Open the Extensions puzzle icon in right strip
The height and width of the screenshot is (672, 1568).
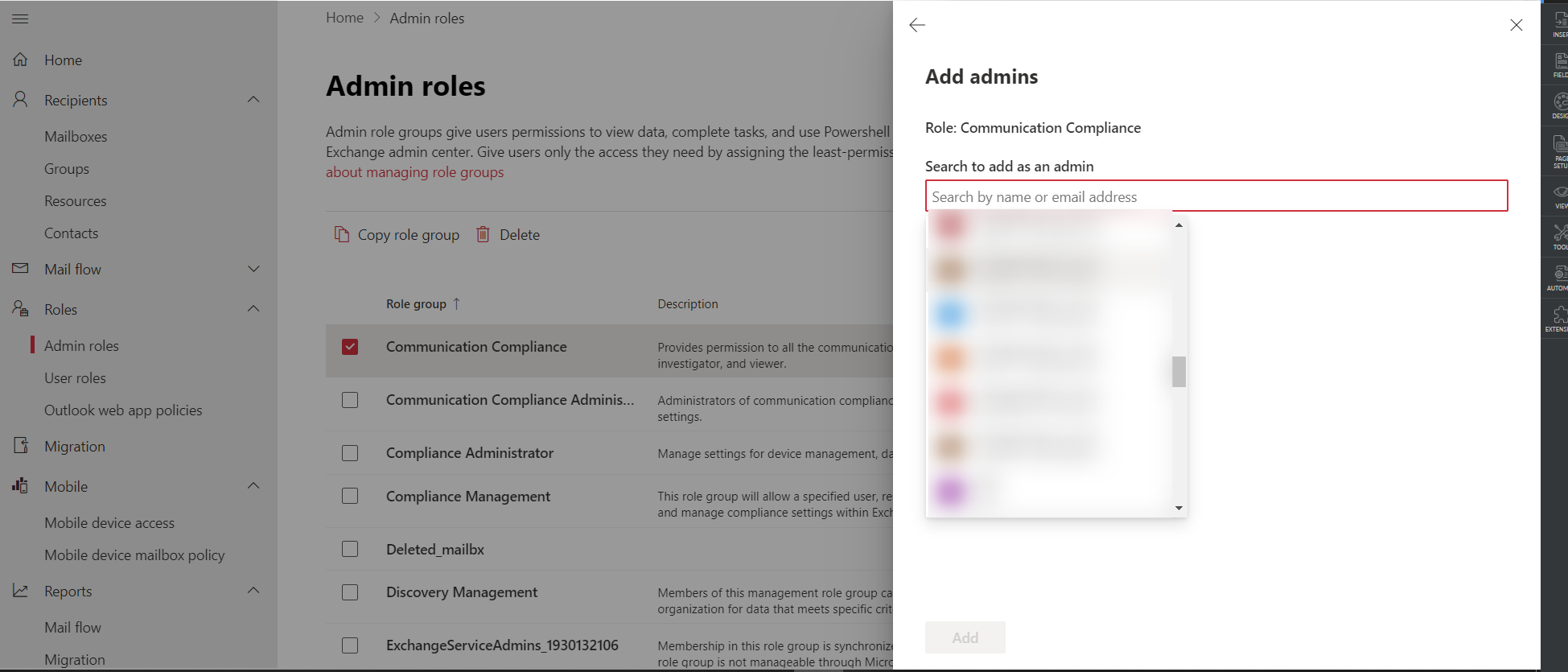coord(1560,315)
